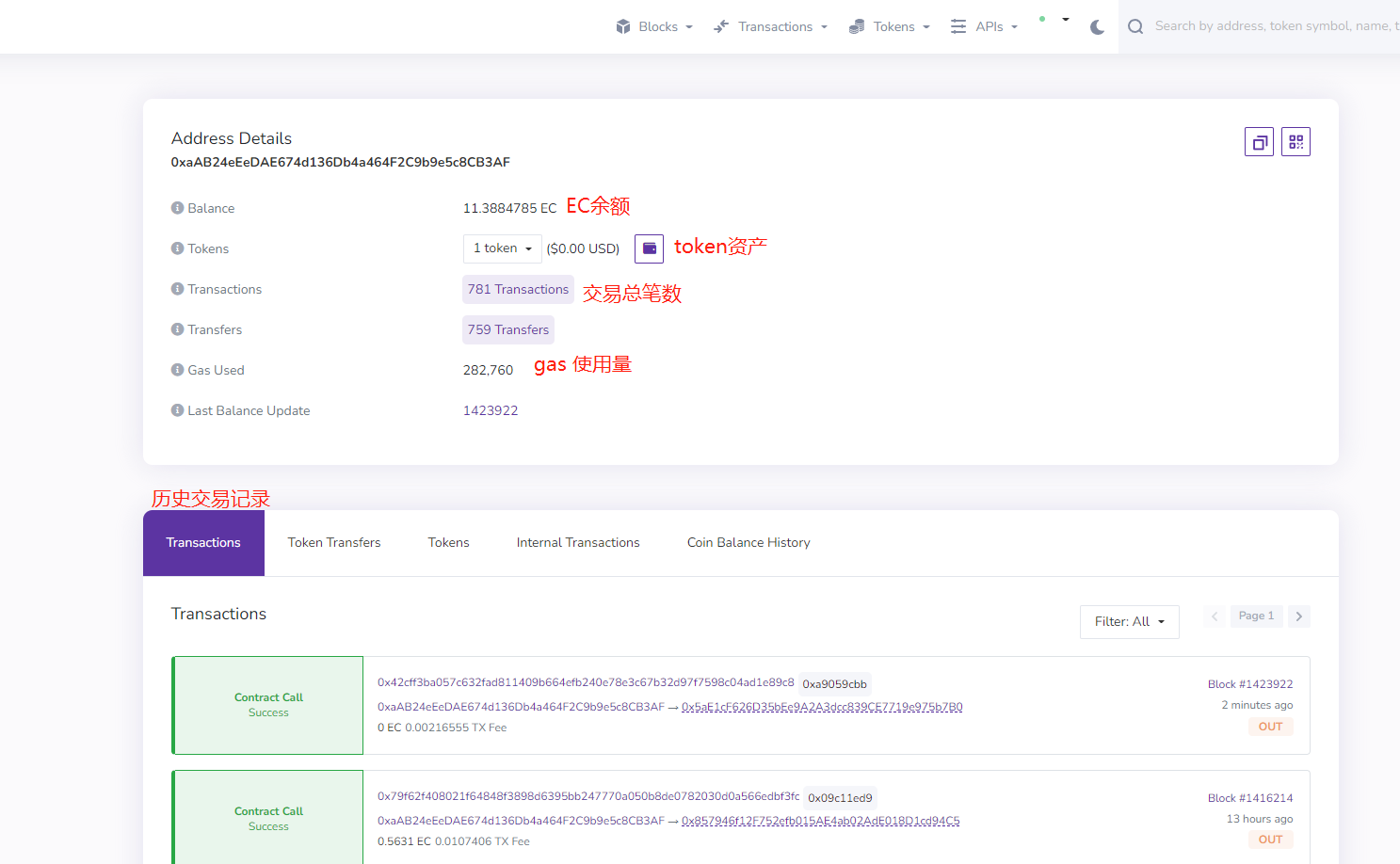Image resolution: width=1400 pixels, height=864 pixels.
Task: Open the APIs menu
Action: tap(984, 26)
